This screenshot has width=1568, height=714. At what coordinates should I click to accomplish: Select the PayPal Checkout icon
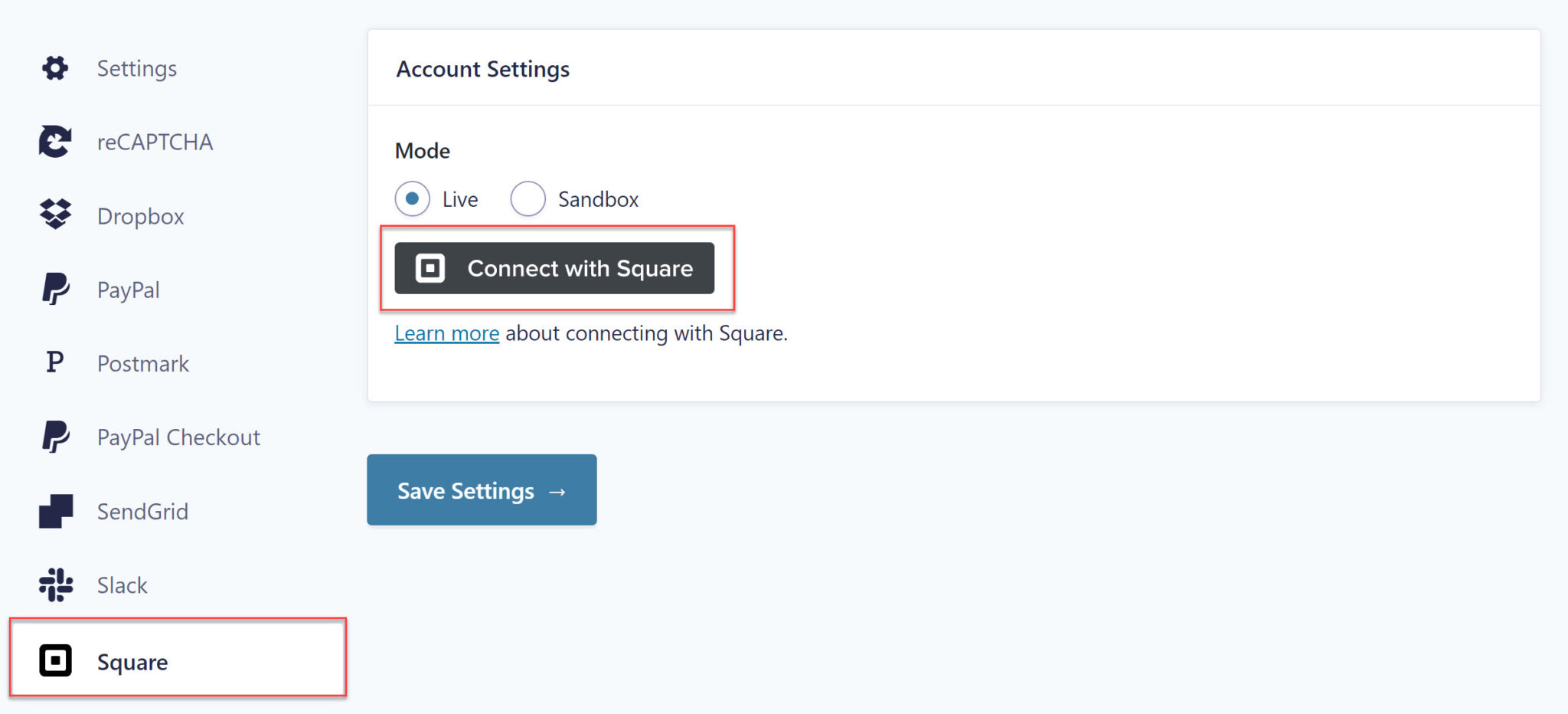tap(54, 436)
